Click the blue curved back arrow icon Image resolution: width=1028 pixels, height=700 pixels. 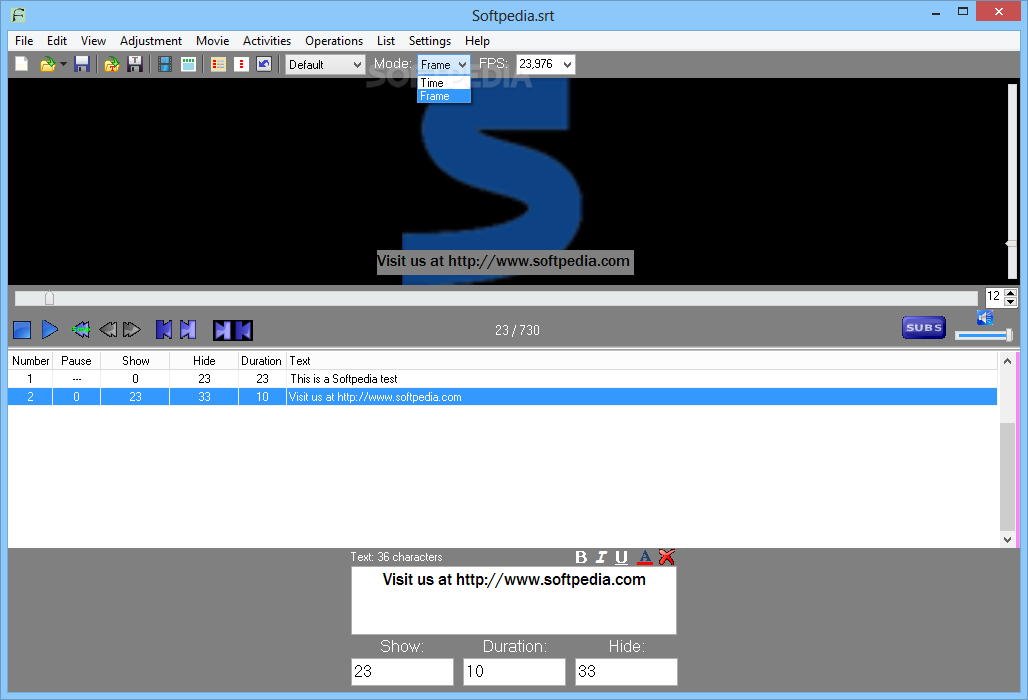[264, 64]
